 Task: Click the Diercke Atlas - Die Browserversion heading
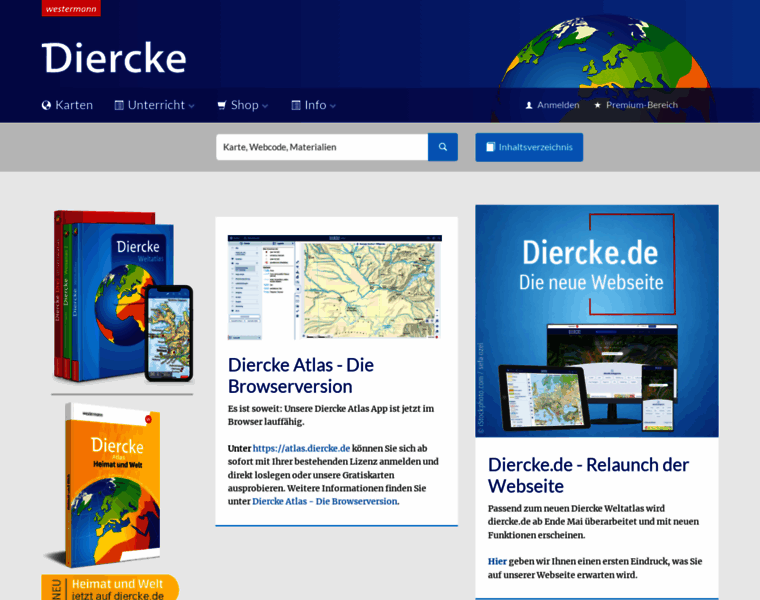[x=301, y=376]
